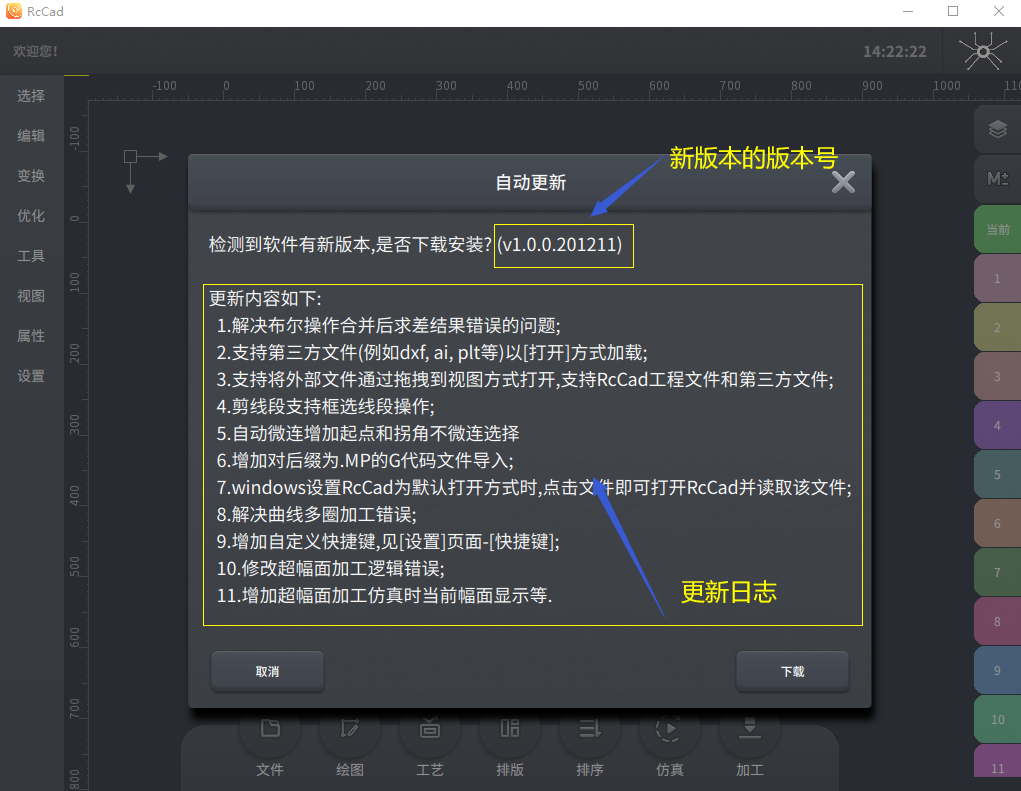Open the 选择 sidebar menu
Viewport: 1021px width, 791px height.
tap(31, 96)
